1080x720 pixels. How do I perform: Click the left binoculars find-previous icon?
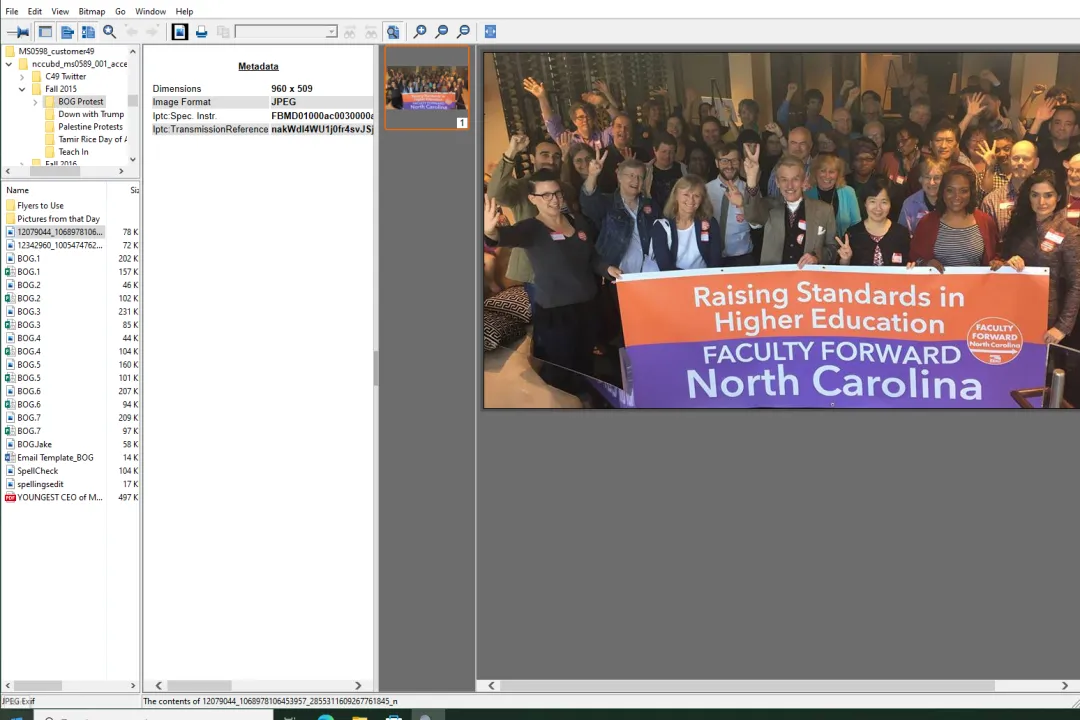click(x=350, y=32)
